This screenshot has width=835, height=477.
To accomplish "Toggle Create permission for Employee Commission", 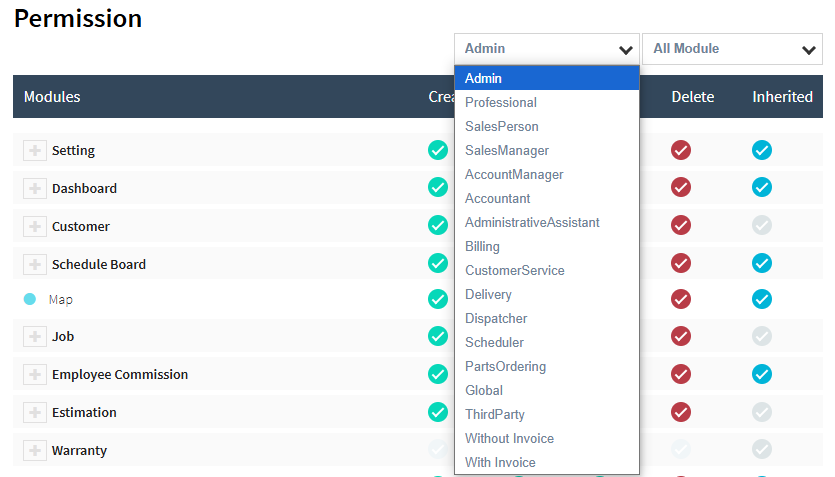I will point(438,374).
